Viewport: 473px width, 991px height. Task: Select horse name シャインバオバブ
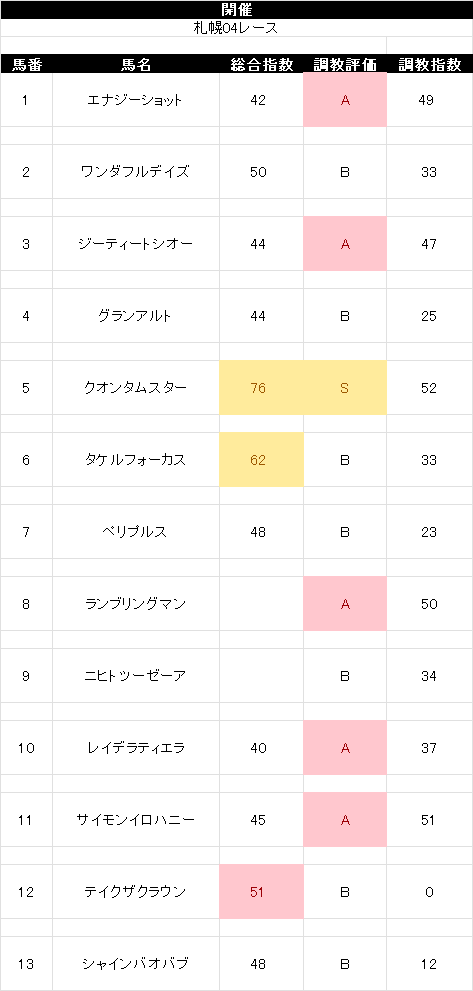pos(135,964)
